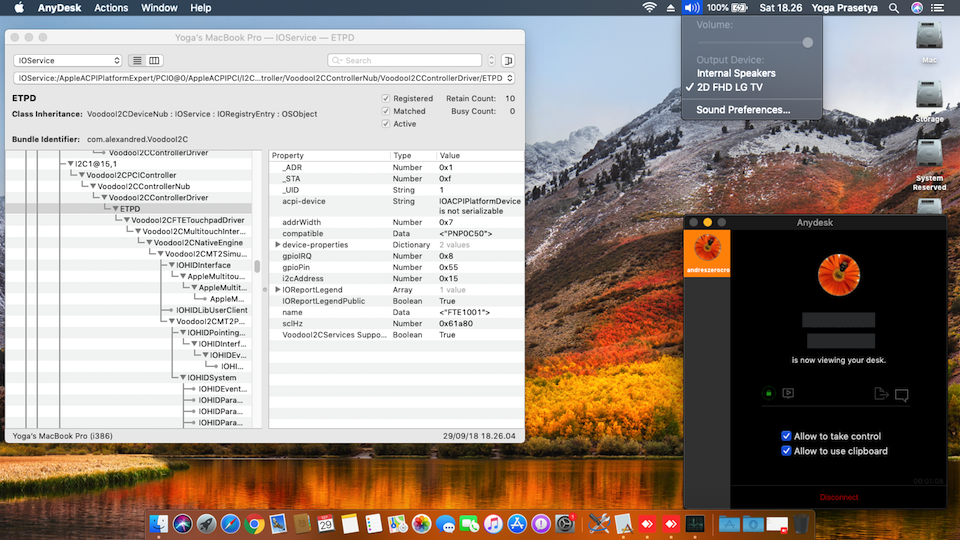Toggle the Registered checkbox
Viewport: 960px width, 540px height.
pos(386,99)
